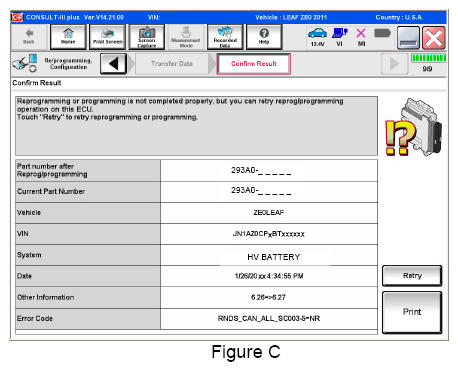Select the VIN value JN1AZ0CPxBTxxxxxx
The height and width of the screenshot is (371, 458).
click(x=269, y=234)
